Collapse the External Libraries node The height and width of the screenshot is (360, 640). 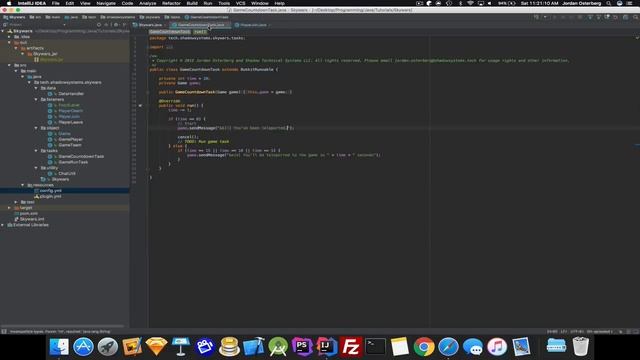3,225
